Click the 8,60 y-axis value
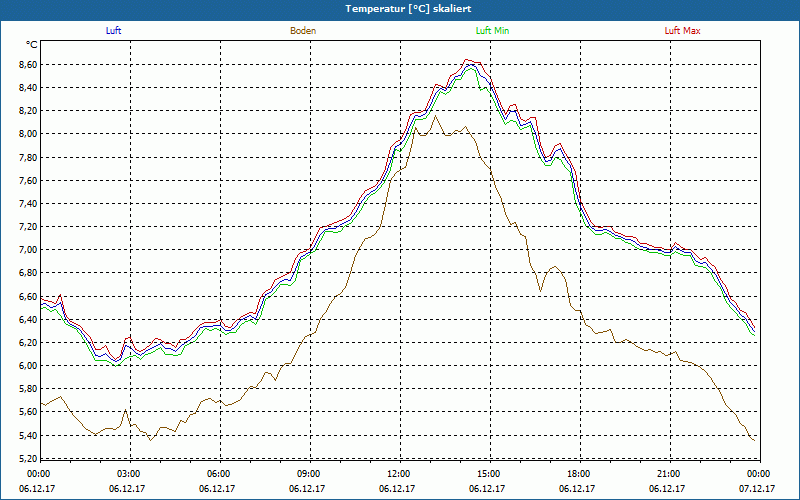Screen dimensions: 800x500 [28, 65]
